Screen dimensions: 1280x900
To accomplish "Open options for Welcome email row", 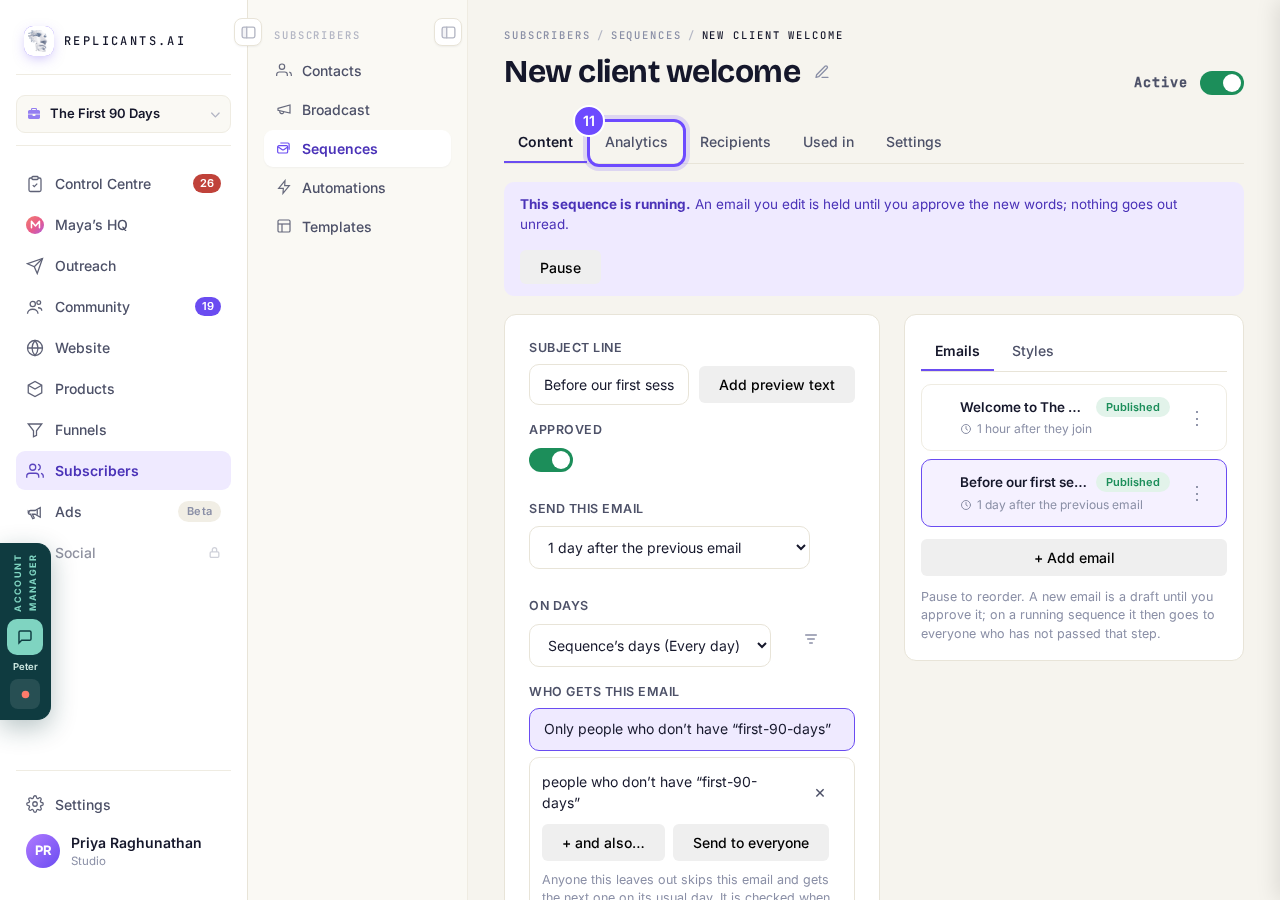I will pyautogui.click(x=1196, y=418).
